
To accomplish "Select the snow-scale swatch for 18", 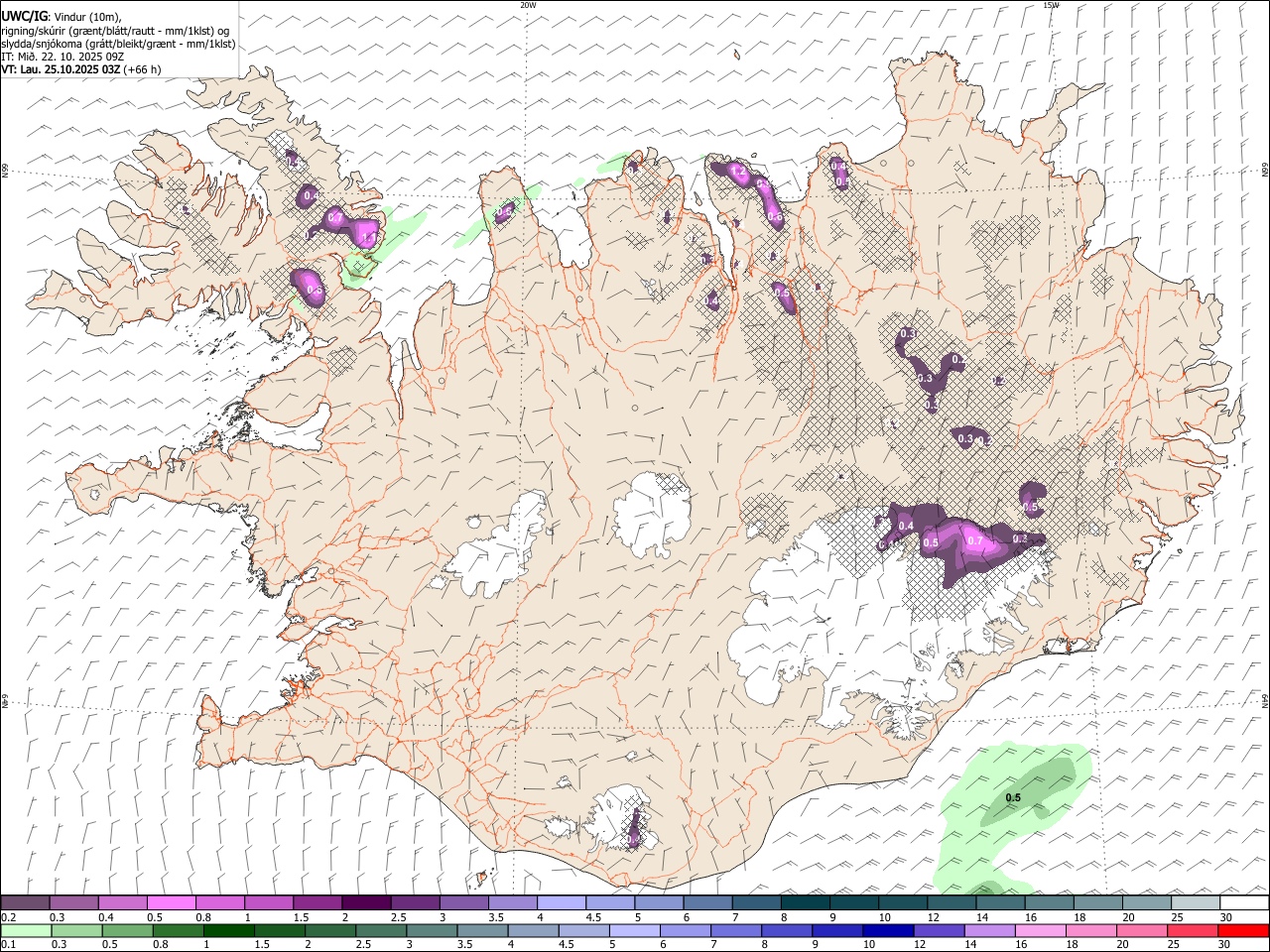I will (x=1098, y=902).
